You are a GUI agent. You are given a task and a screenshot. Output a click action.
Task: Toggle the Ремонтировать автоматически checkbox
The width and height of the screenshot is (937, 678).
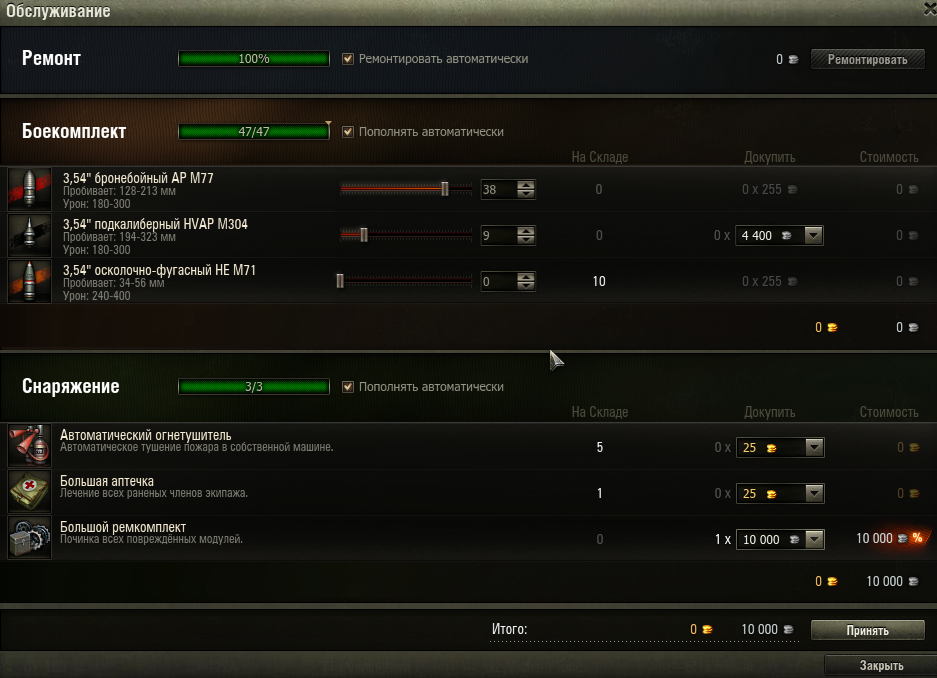tap(348, 59)
